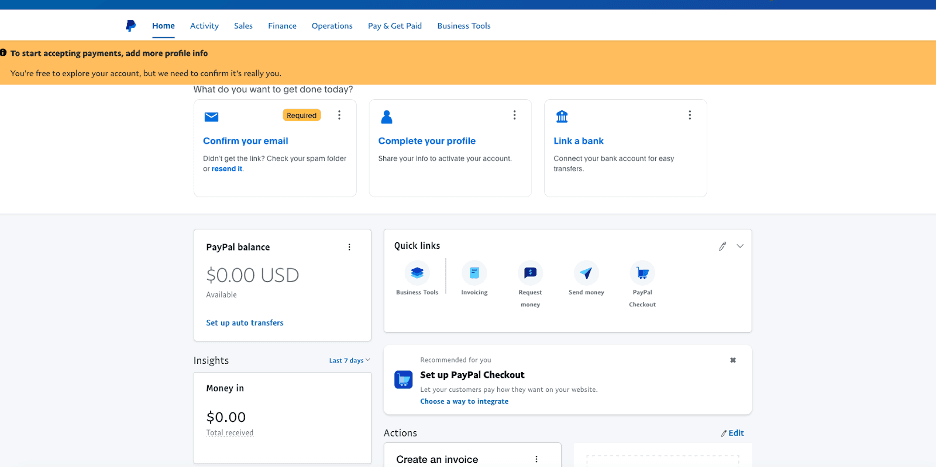The image size is (936, 468).
Task: Click the Create an invoice card title
Action: pos(438,460)
